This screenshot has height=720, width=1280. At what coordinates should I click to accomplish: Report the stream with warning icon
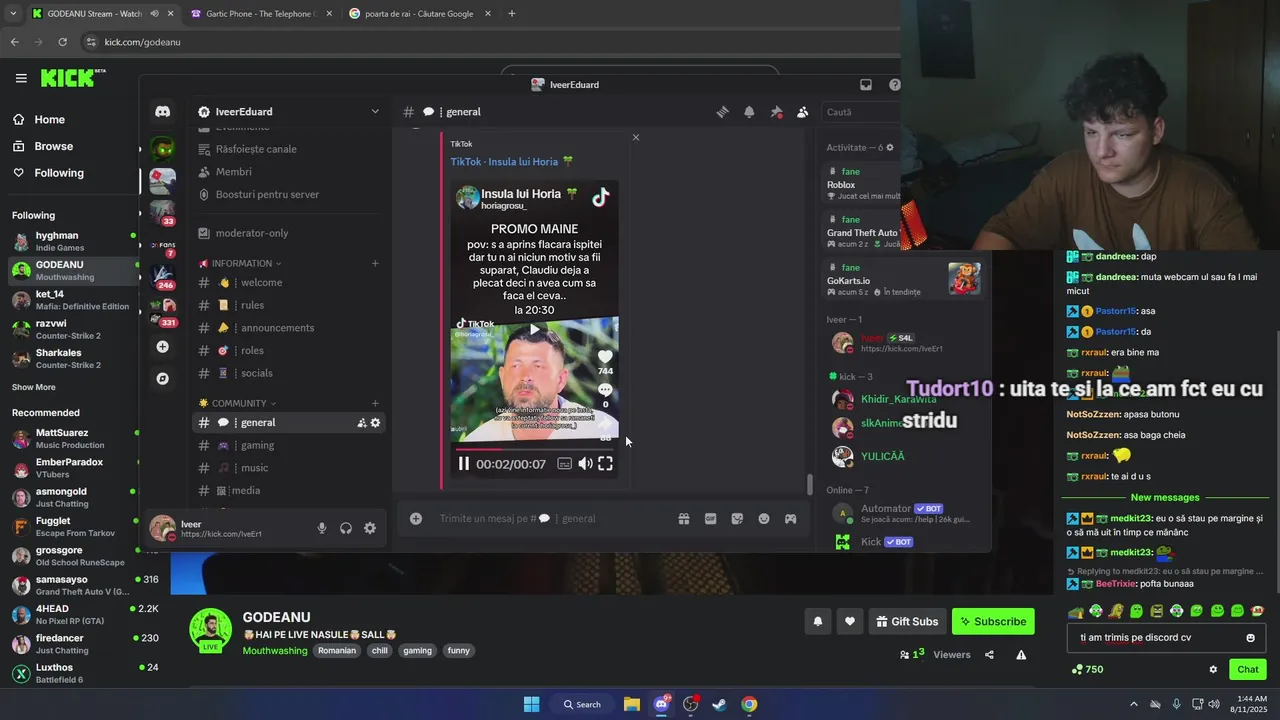(x=1021, y=655)
